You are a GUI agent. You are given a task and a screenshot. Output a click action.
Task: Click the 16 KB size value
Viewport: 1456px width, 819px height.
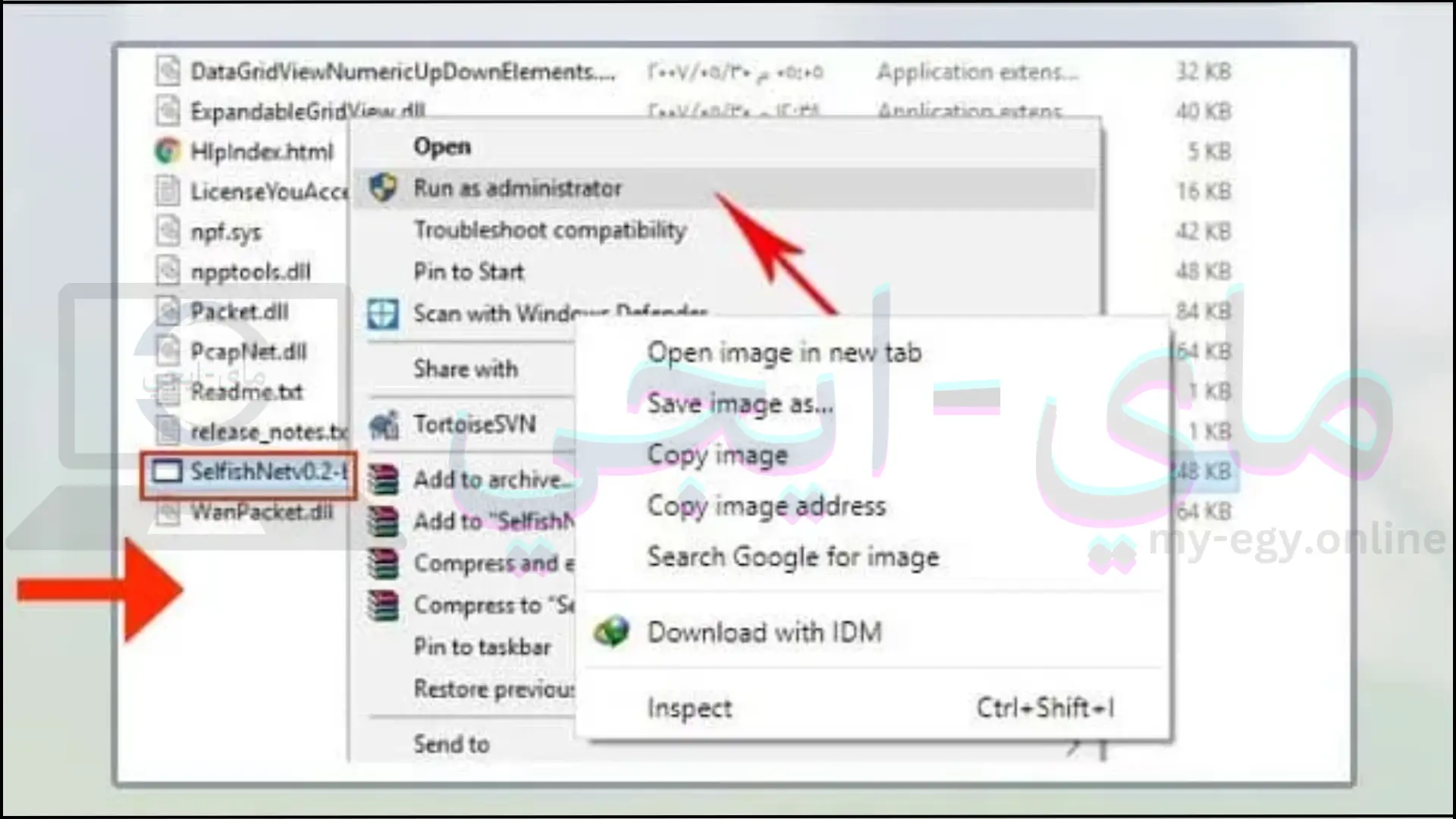(x=1203, y=191)
